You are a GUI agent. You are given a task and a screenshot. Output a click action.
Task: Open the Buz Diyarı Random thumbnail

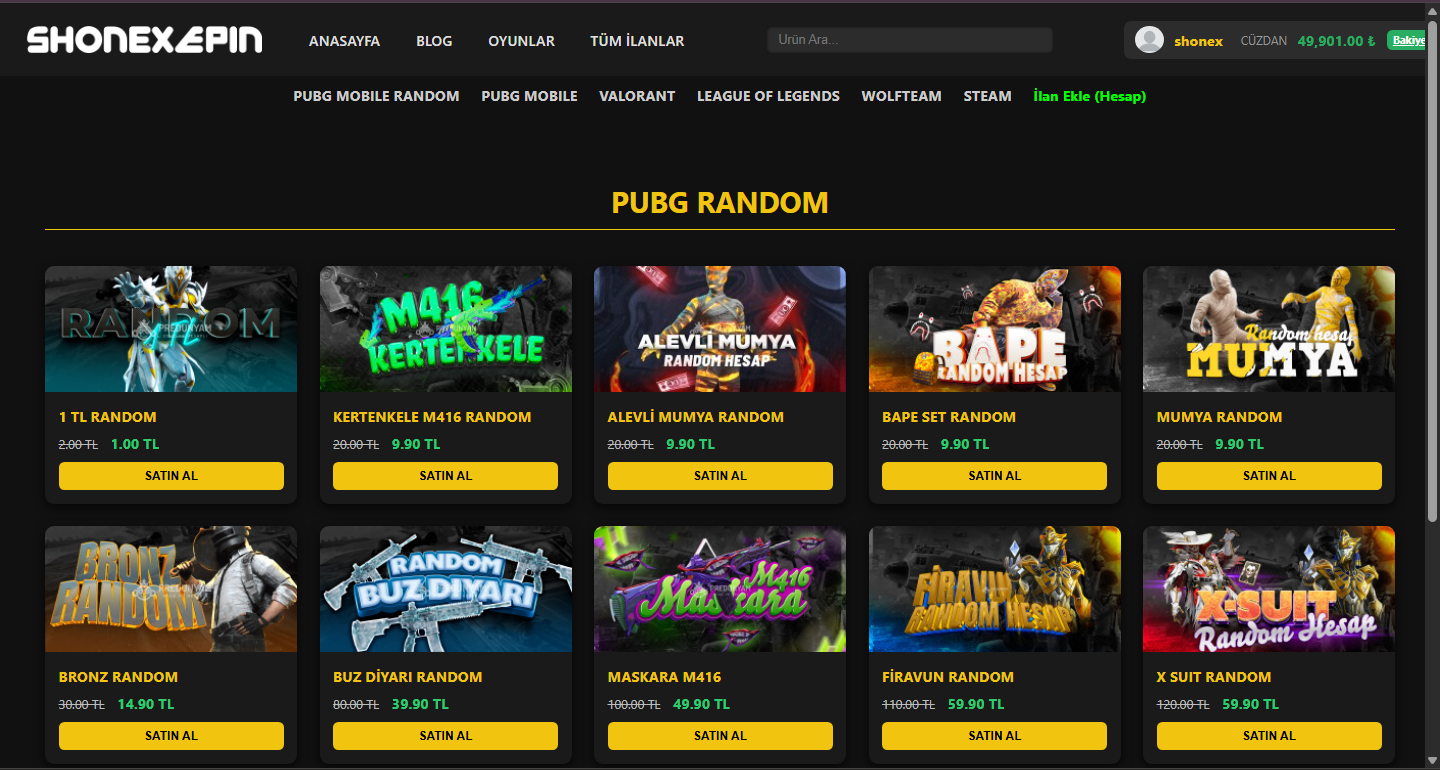click(446, 589)
